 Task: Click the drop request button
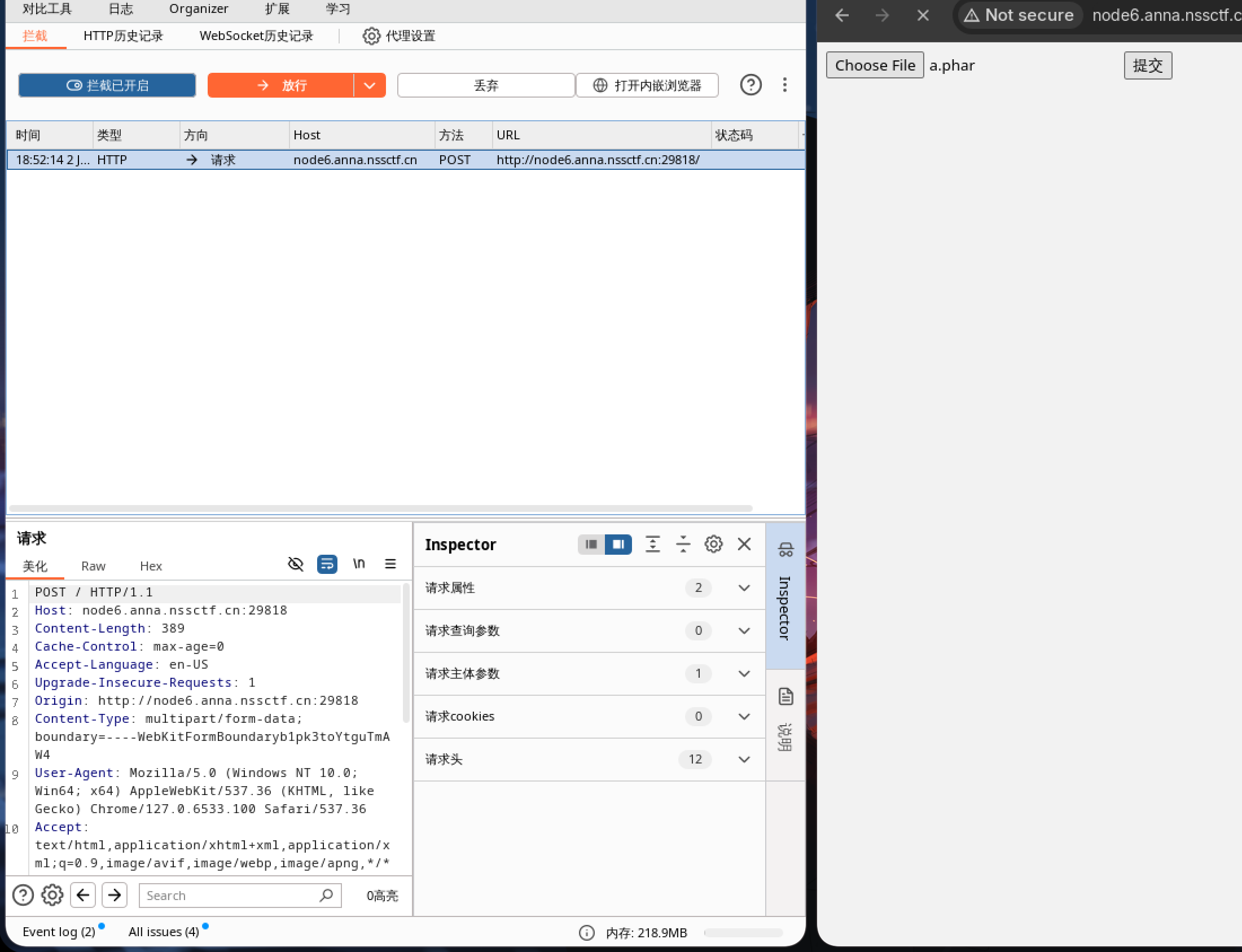[x=486, y=86]
